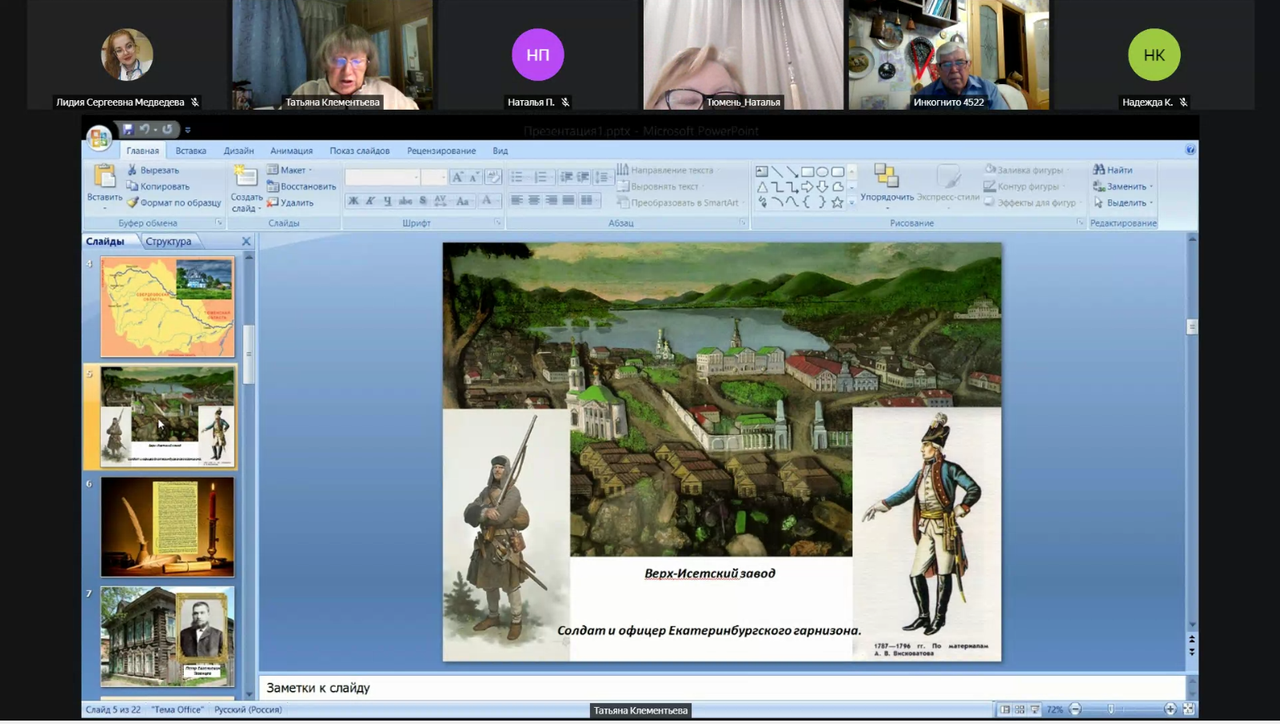Undo last action in quick access toolbar
The height and width of the screenshot is (724, 1280).
(145, 129)
